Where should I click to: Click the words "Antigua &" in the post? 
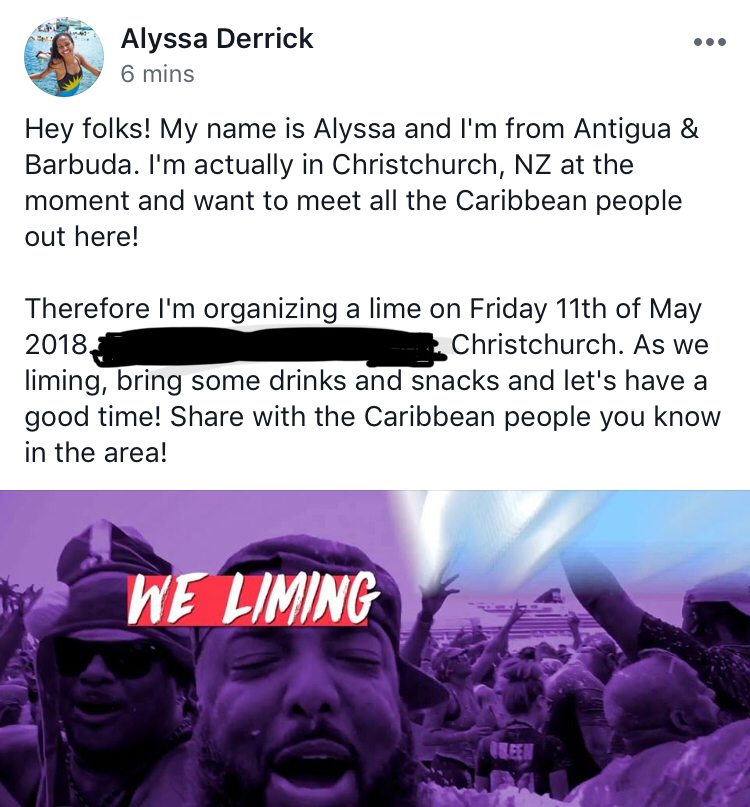[x=636, y=129]
